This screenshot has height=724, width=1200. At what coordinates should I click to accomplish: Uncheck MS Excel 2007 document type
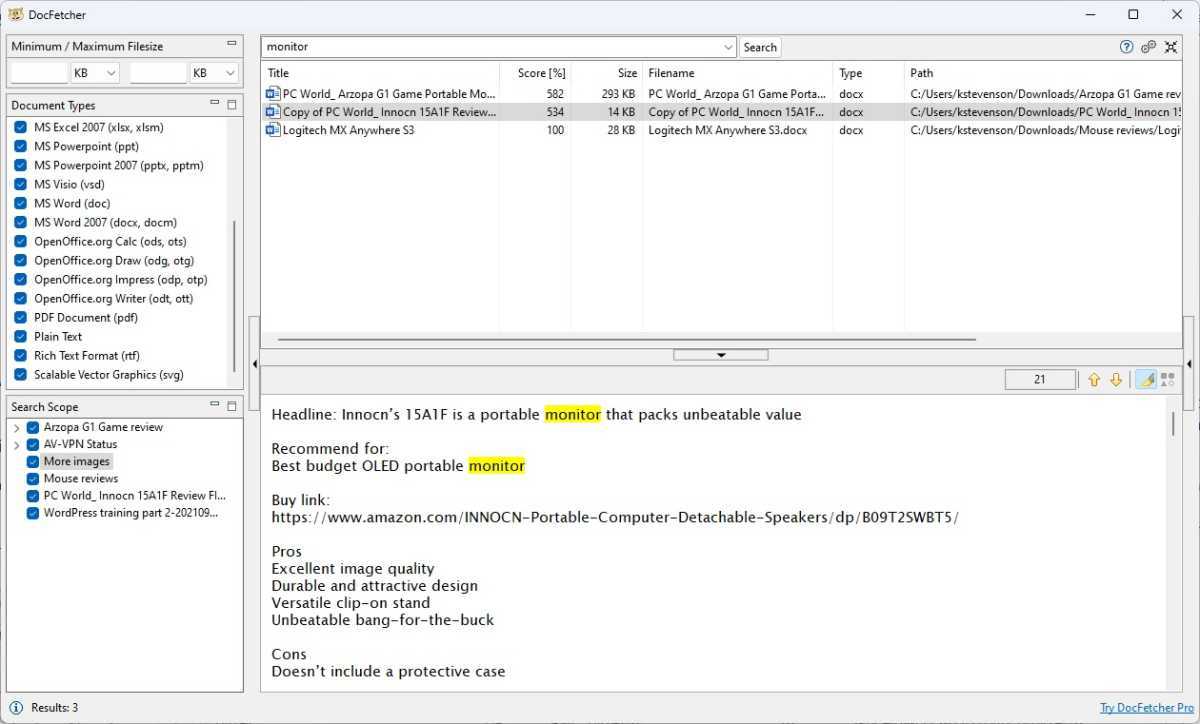click(x=21, y=127)
